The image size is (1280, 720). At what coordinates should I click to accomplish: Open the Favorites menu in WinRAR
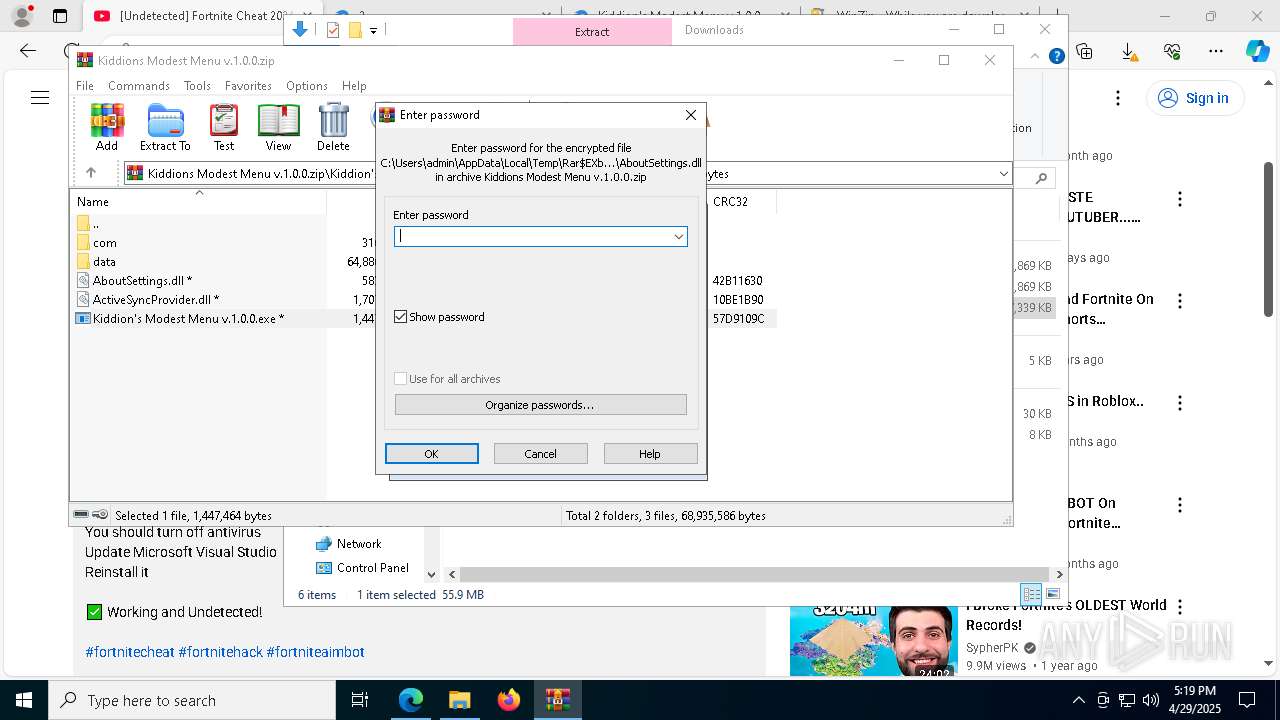click(x=248, y=86)
